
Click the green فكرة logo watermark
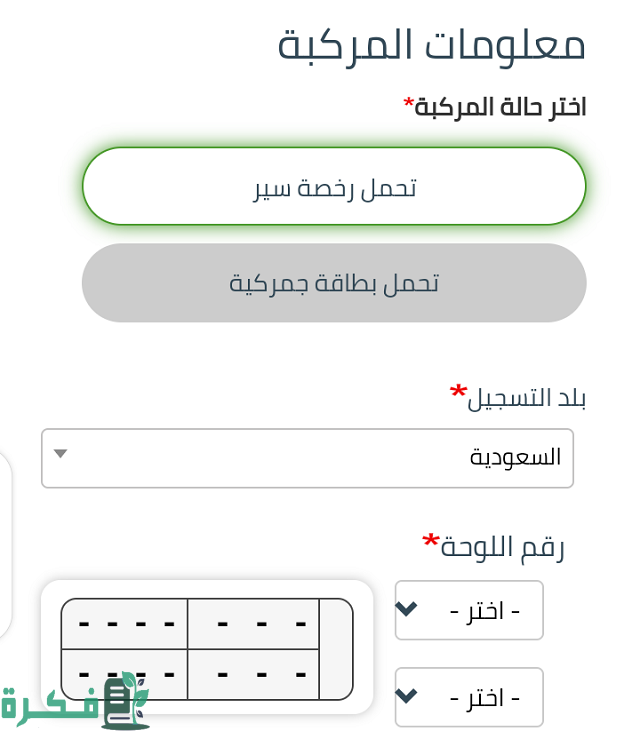75,702
